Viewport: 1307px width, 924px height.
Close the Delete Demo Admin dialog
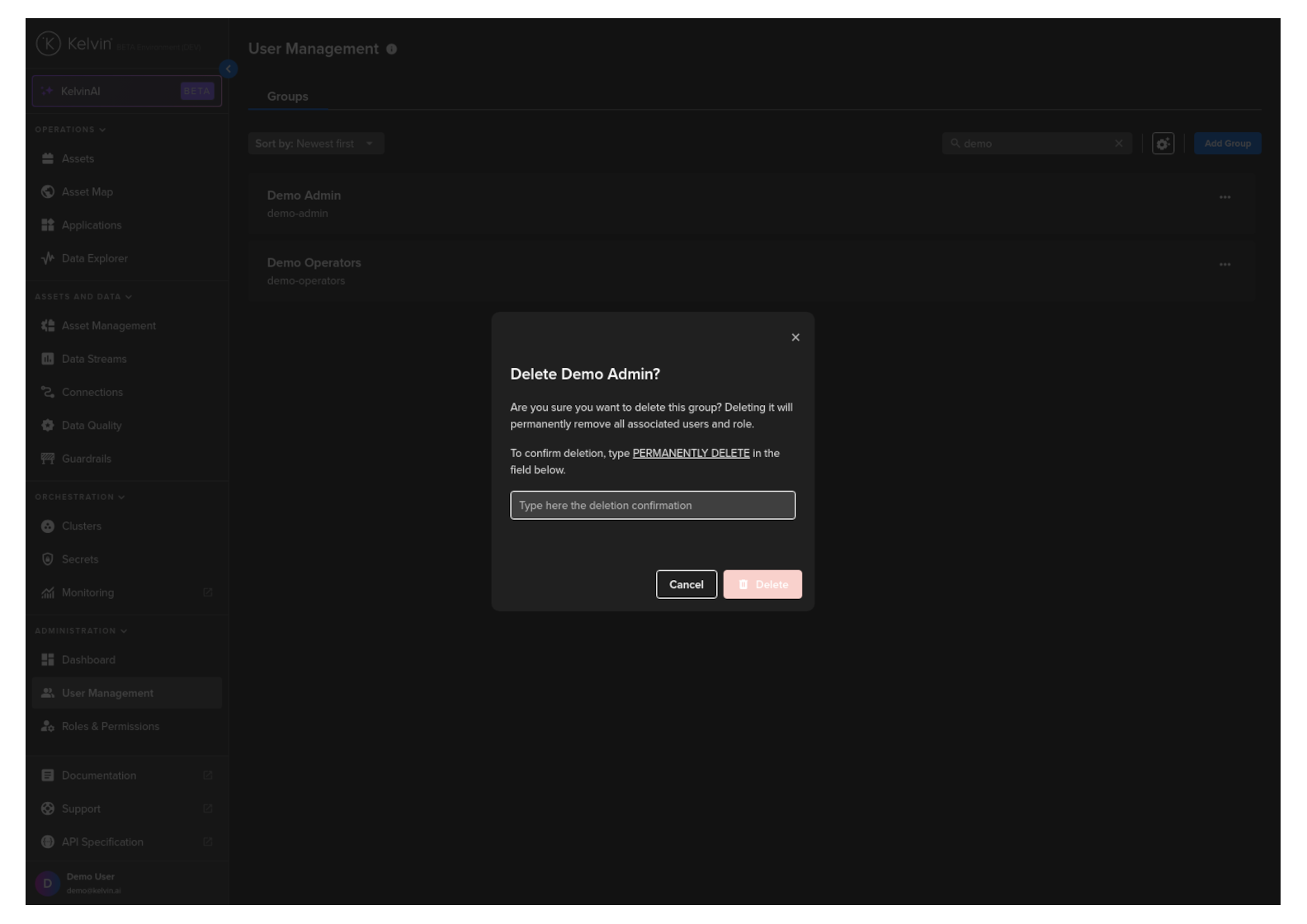click(x=795, y=337)
